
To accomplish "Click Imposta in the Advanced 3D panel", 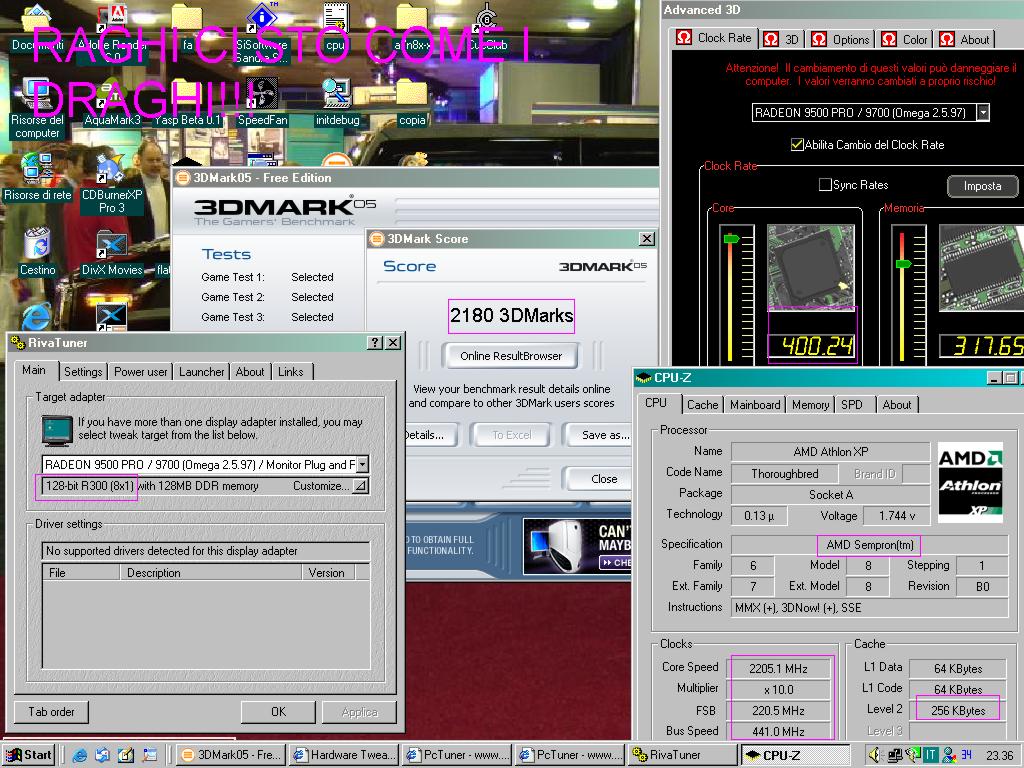I will (982, 186).
